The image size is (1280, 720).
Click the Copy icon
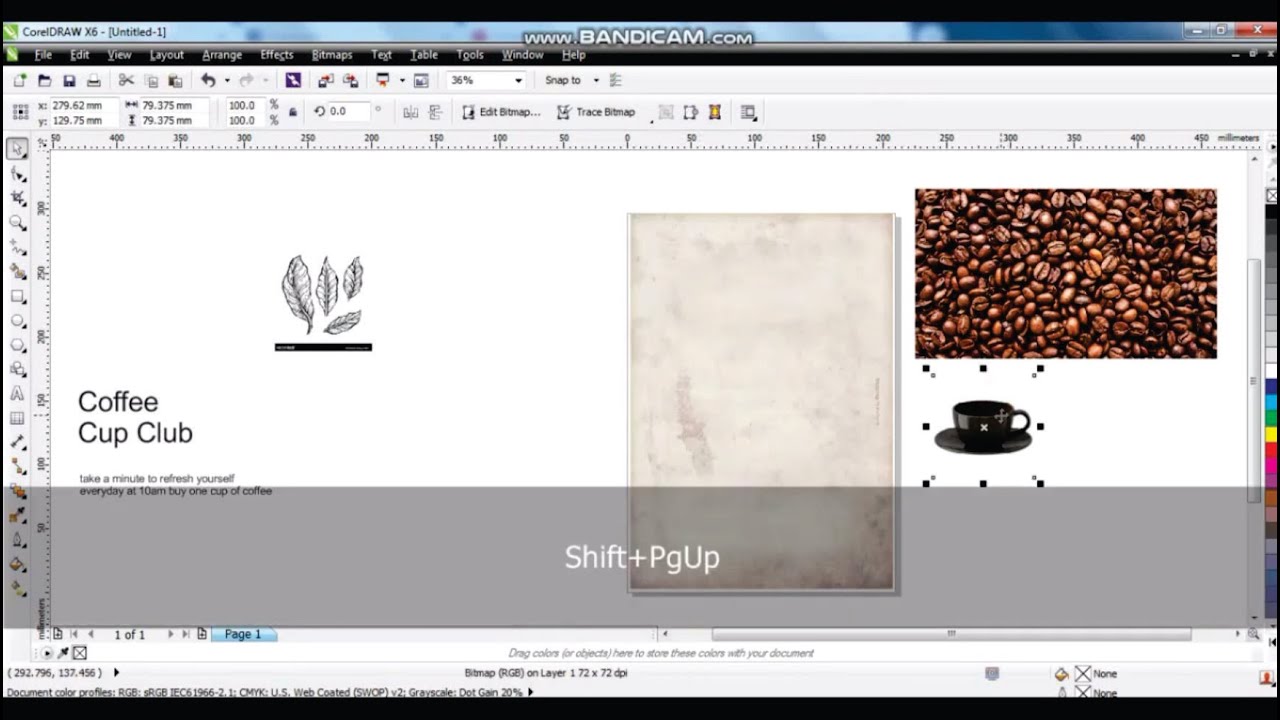151,80
